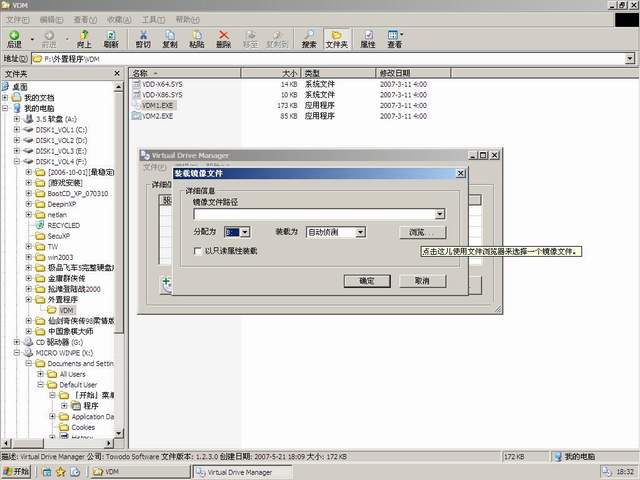This screenshot has width=640, height=480.
Task: Open the drive letter (分配为) dropdown
Action: pos(245,232)
